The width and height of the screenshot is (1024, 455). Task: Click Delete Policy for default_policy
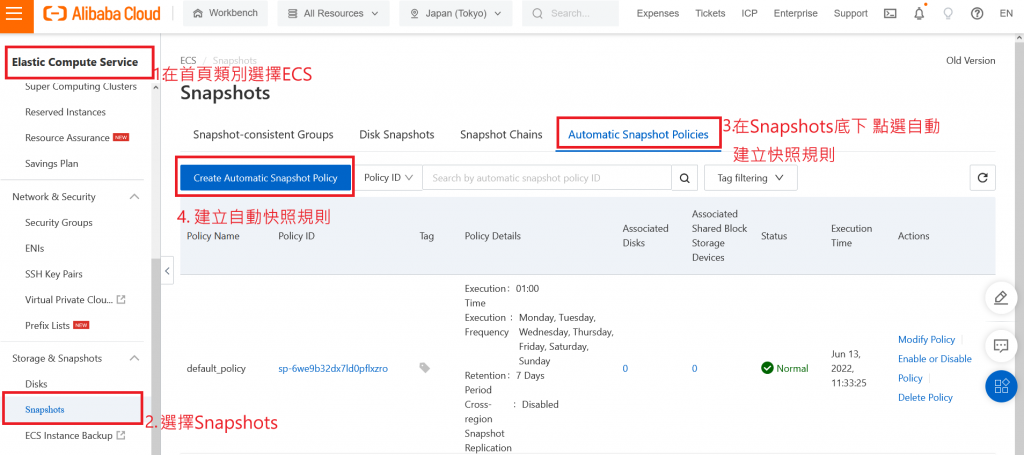(x=925, y=398)
